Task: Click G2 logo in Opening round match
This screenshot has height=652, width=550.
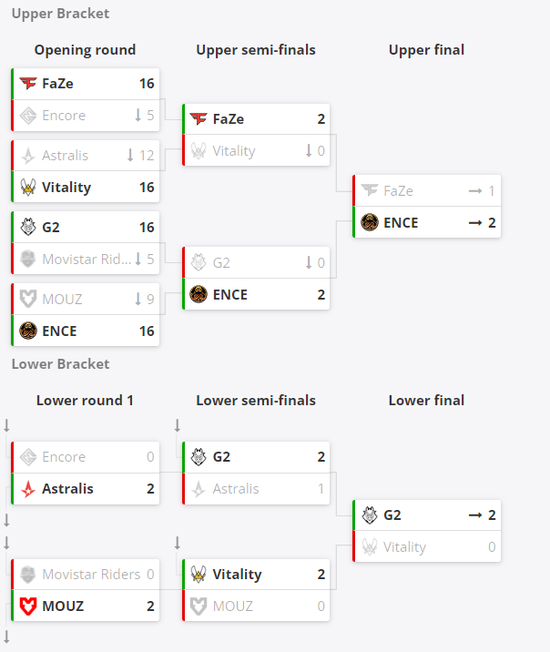Action: click(28, 227)
